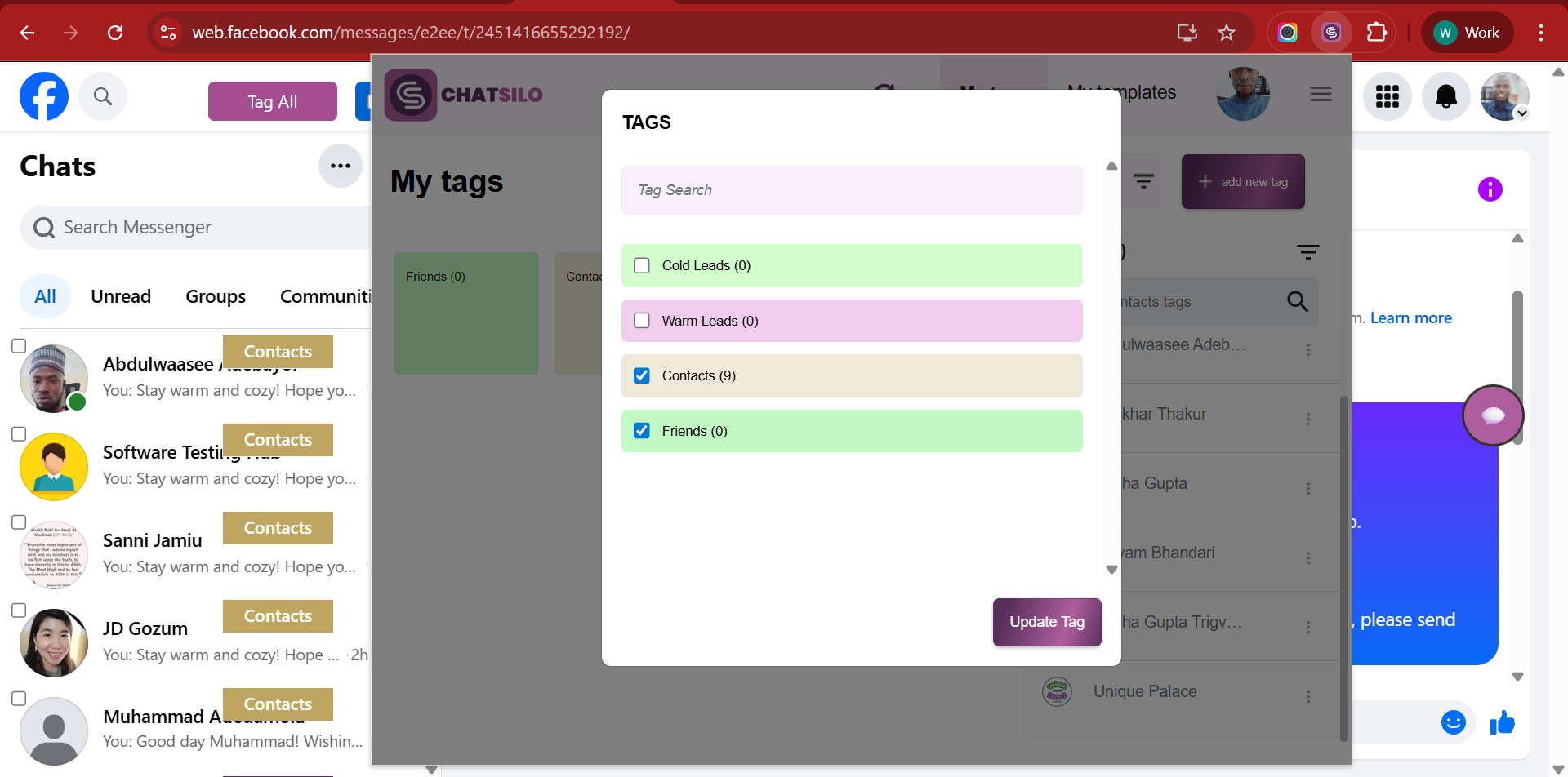
Task: Go forward using the browser forward arrow
Action: (71, 33)
